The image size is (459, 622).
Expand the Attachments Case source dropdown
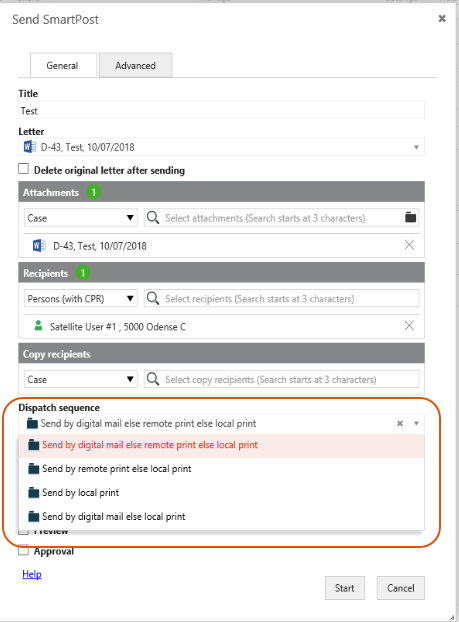(x=81, y=218)
